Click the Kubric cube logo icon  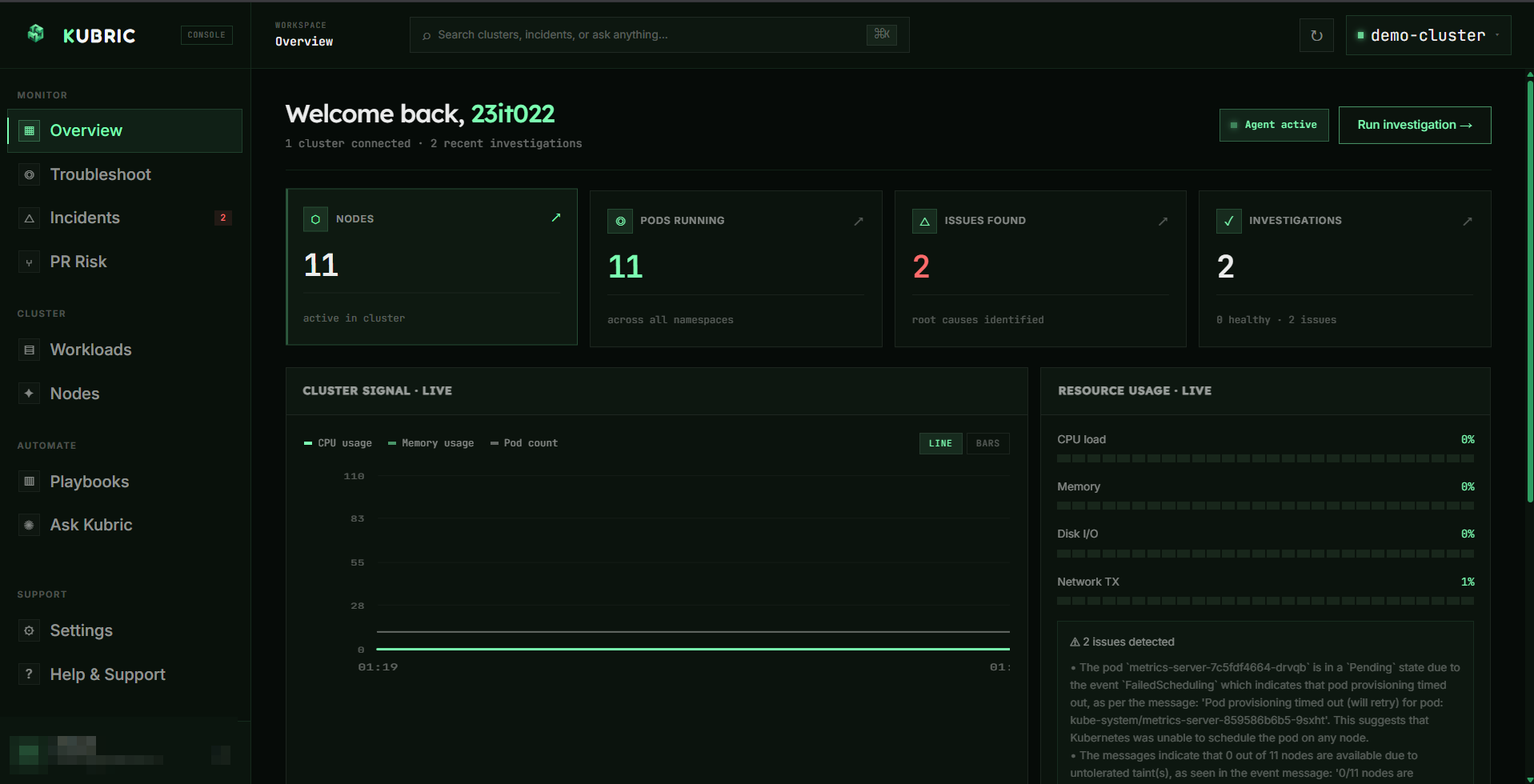click(35, 34)
